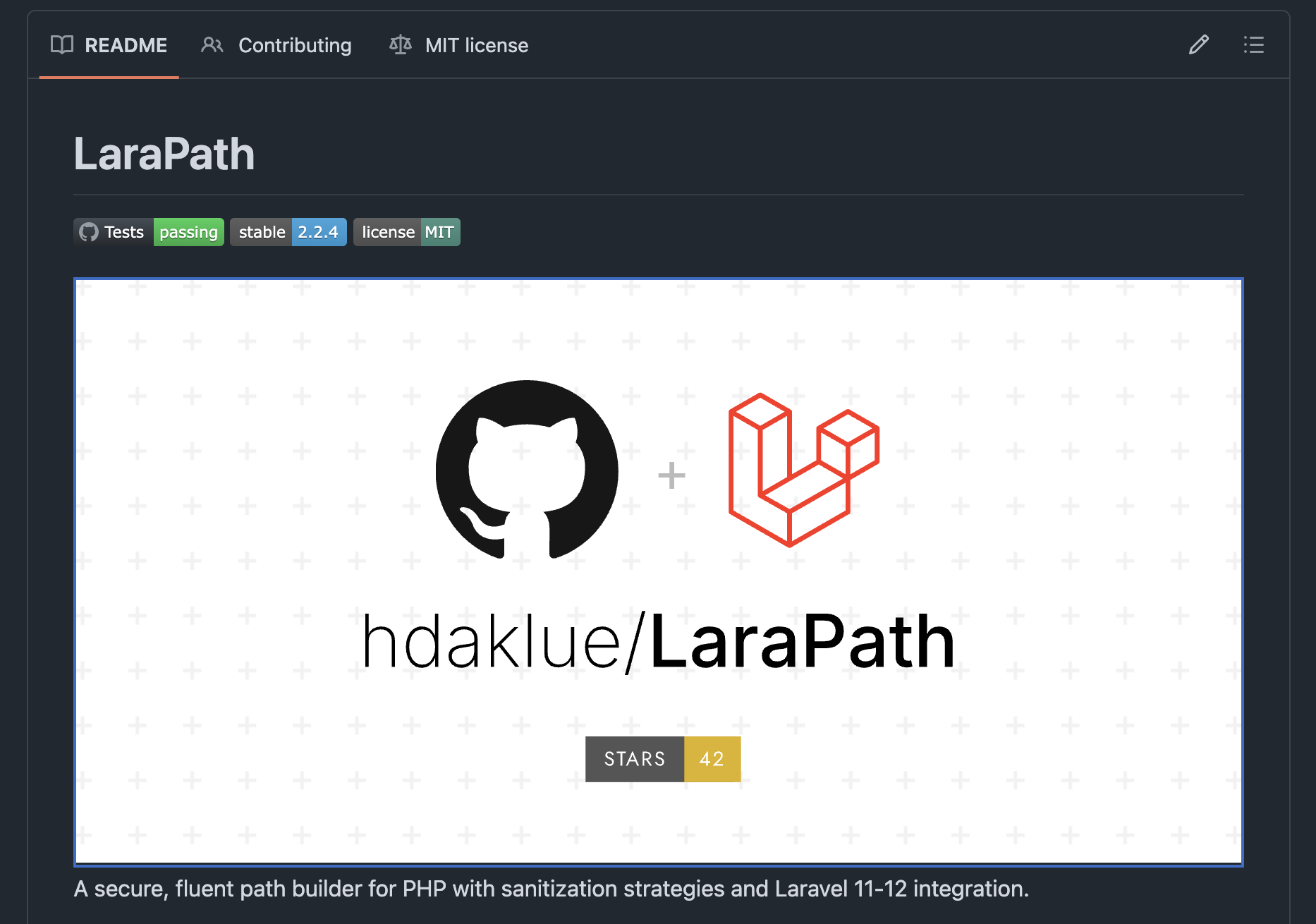Select the red Laravel logo in the banner
Screen dimensions: 1316x924
click(x=804, y=471)
